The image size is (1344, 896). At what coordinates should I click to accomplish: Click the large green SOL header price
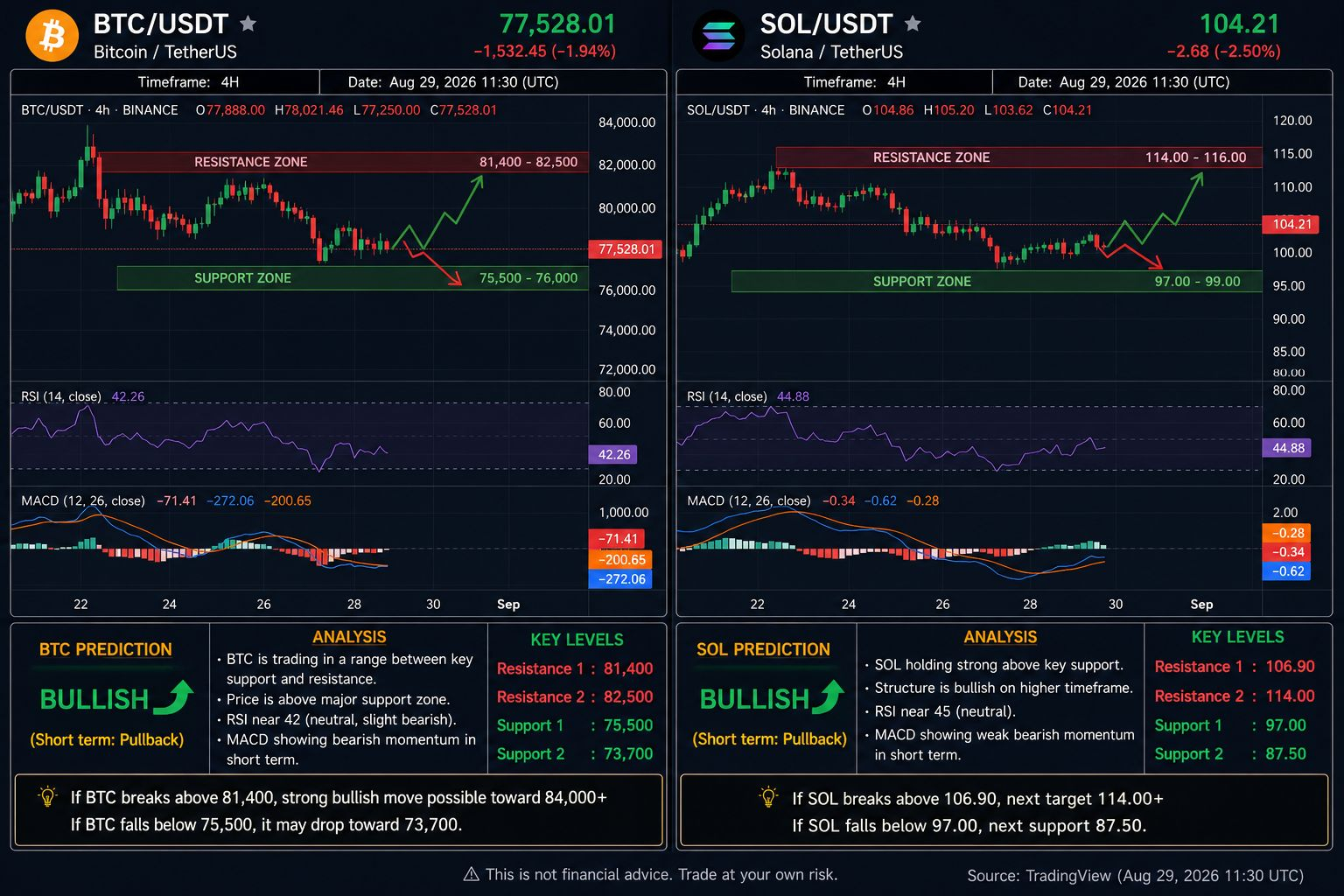point(1239,24)
